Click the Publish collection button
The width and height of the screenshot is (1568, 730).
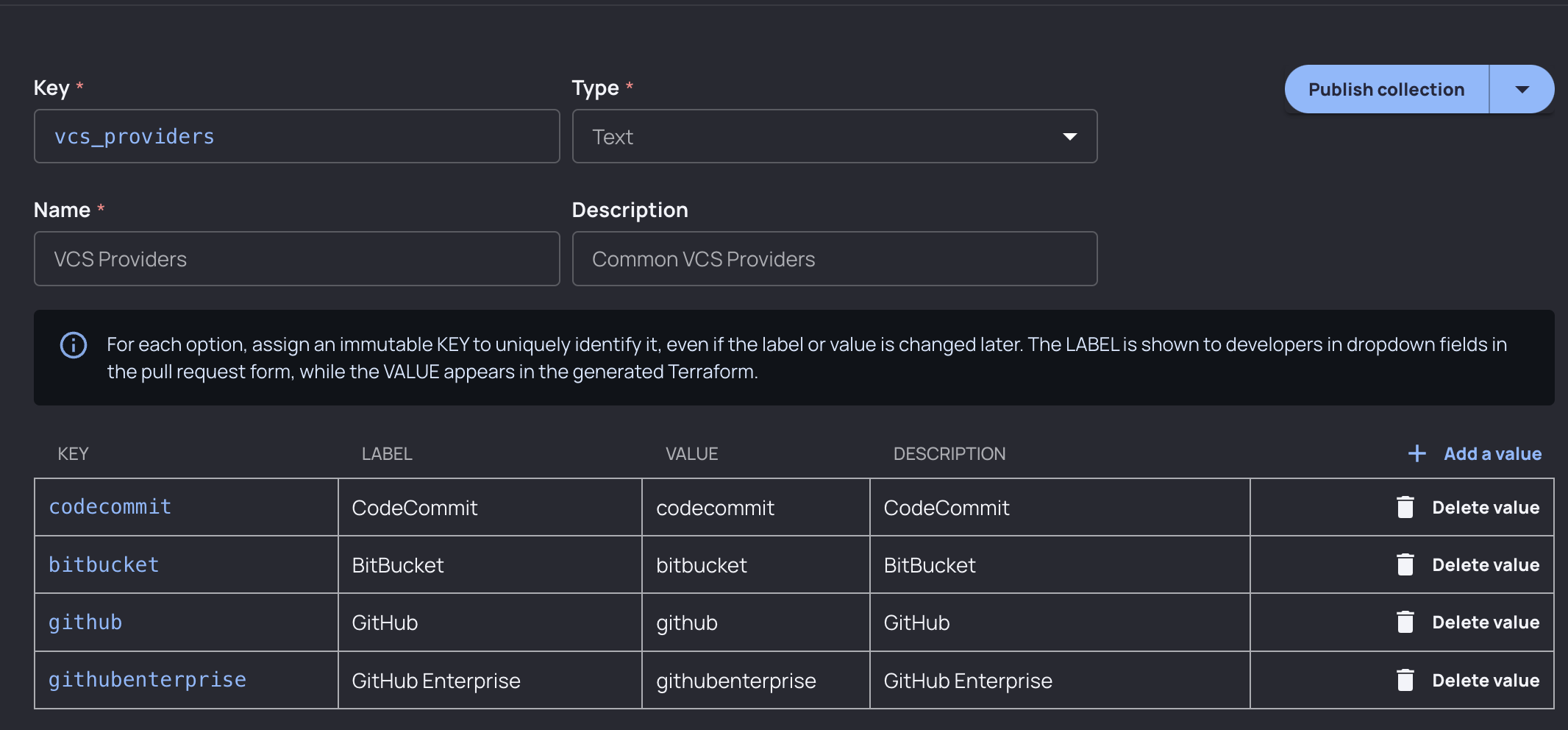[x=1386, y=89]
